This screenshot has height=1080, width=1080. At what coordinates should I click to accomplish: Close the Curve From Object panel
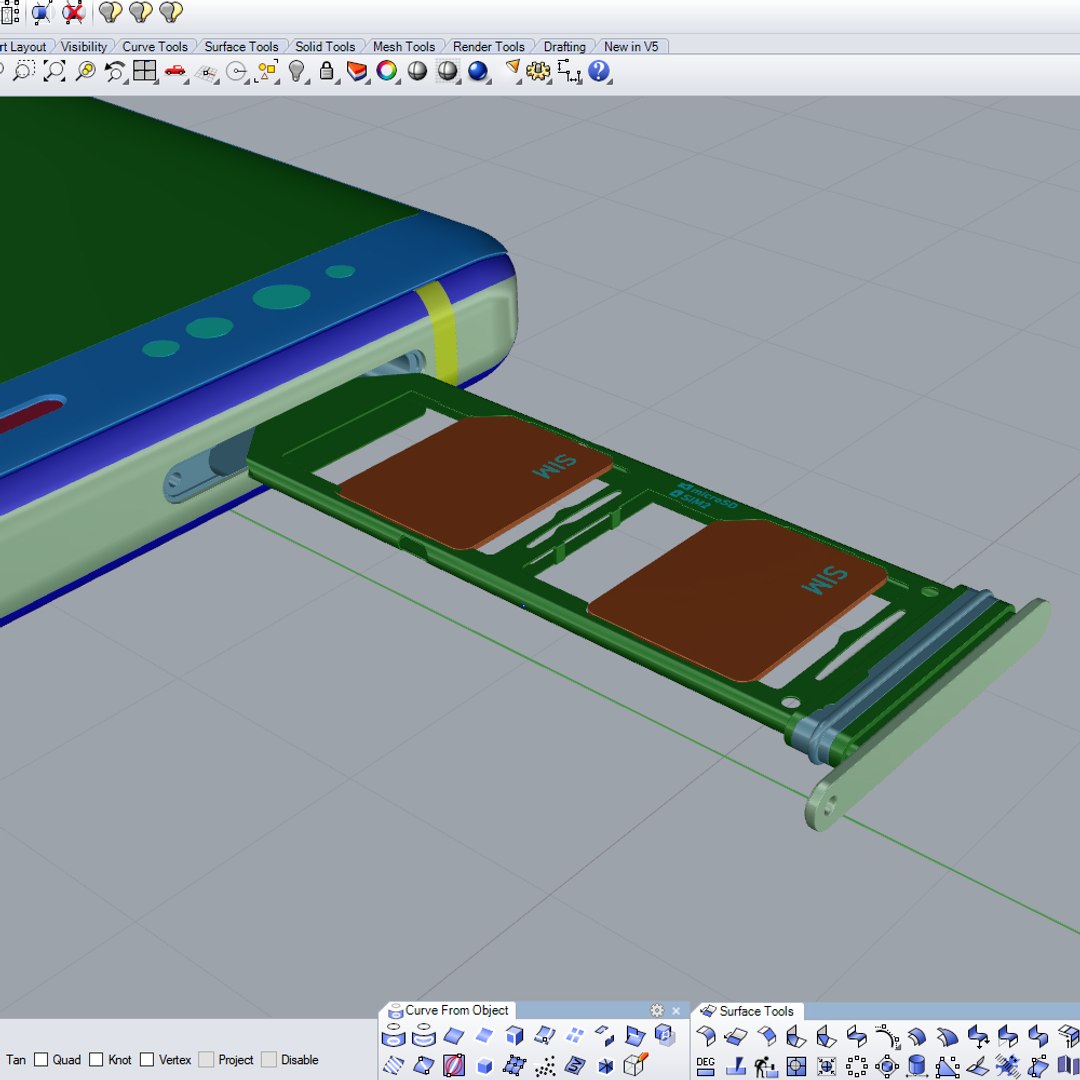pyautogui.click(x=676, y=1010)
